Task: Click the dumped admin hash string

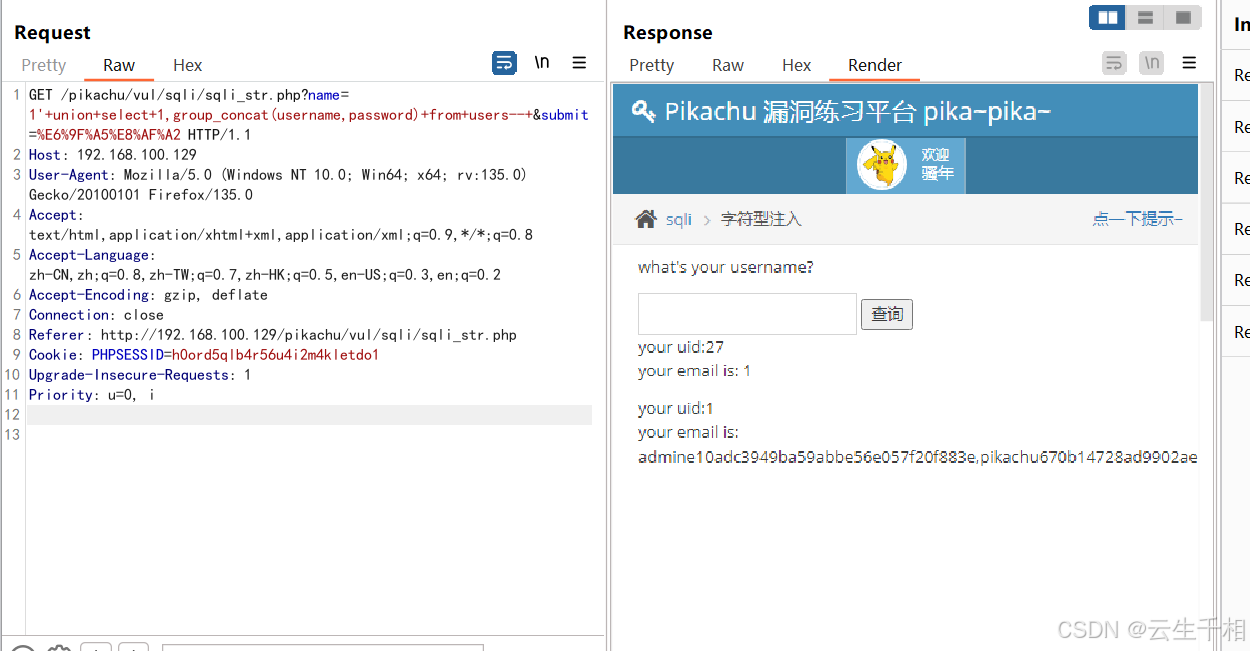Action: click(918, 457)
